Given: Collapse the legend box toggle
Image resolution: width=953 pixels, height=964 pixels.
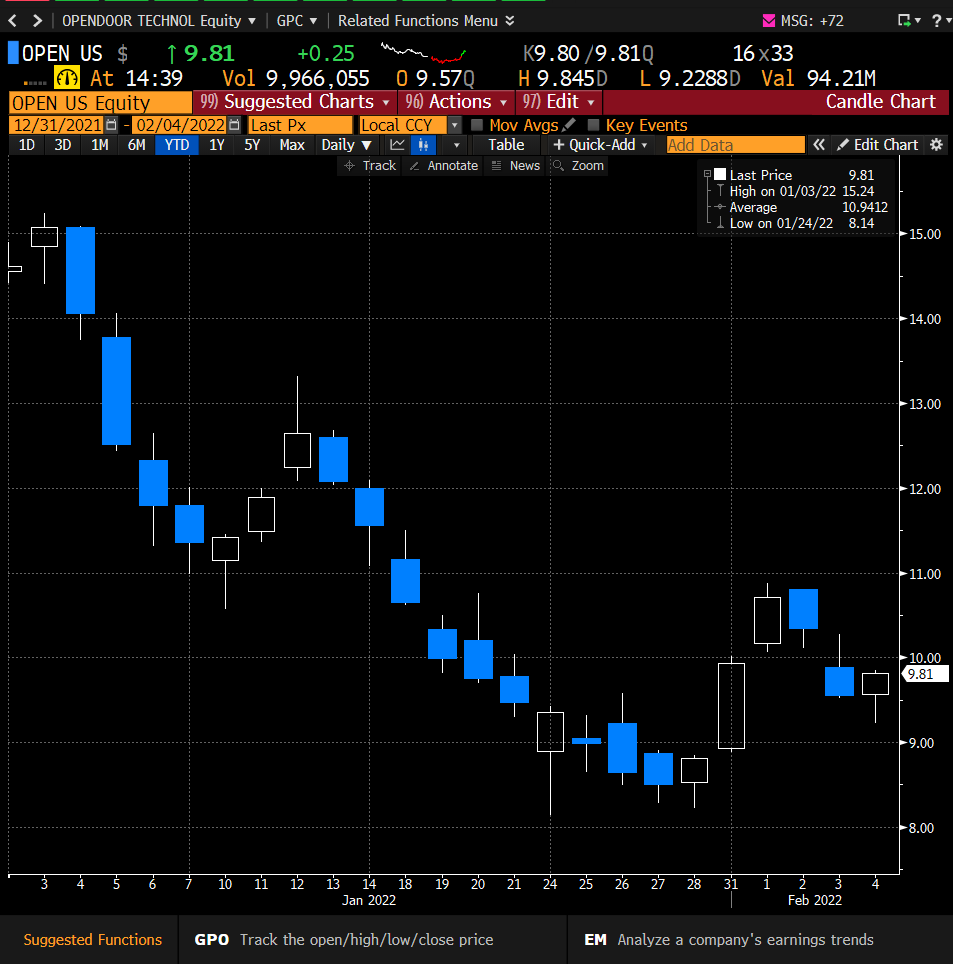Looking at the screenshot, I should [707, 175].
